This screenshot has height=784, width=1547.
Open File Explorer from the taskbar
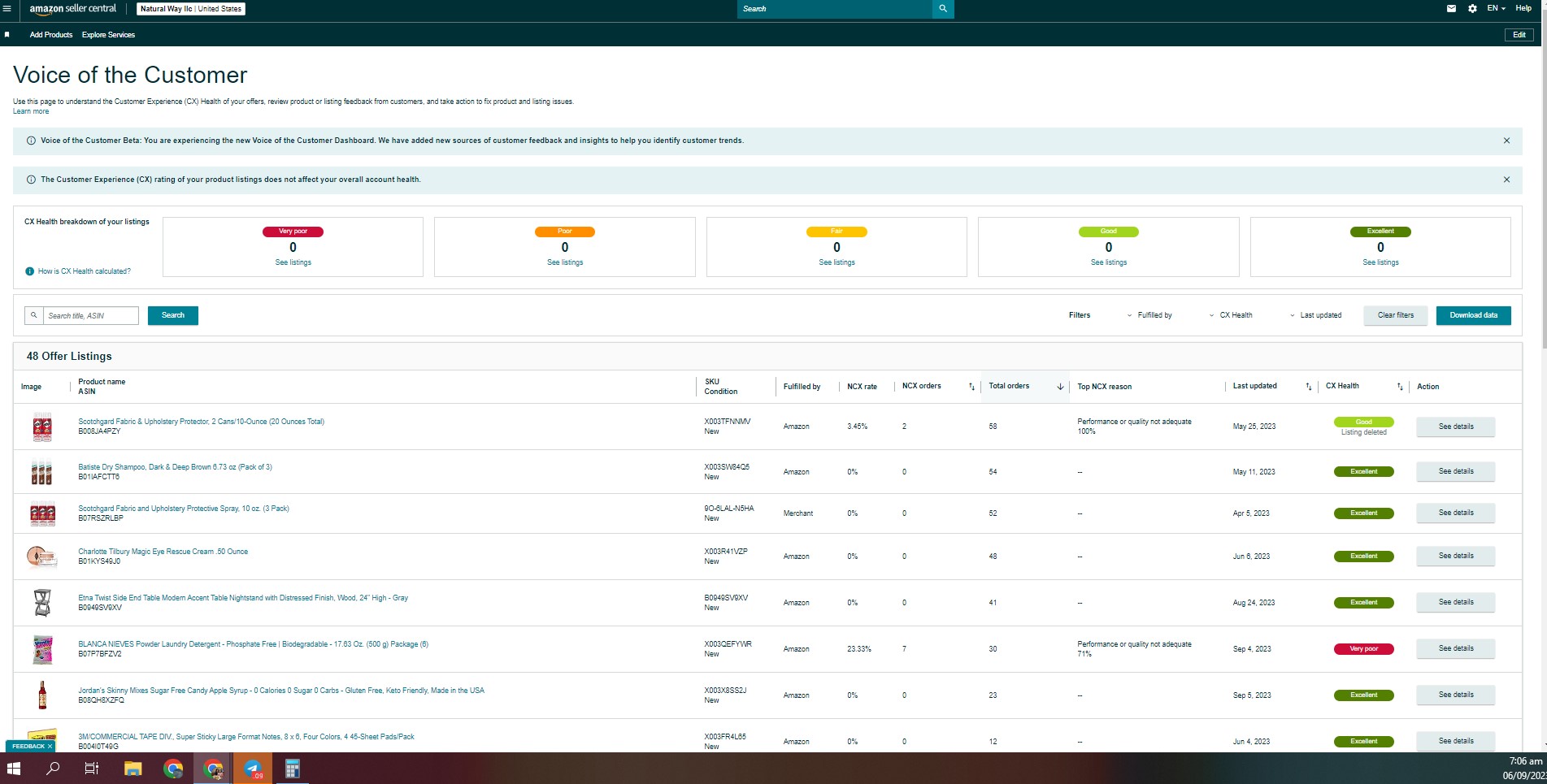click(133, 769)
